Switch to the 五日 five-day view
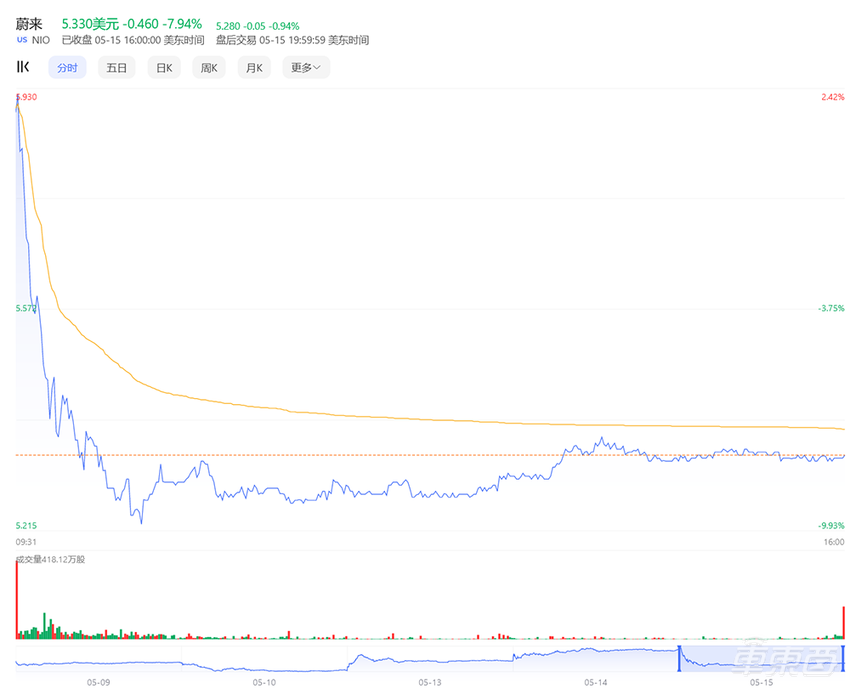The height and width of the screenshot is (689, 850). tap(117, 68)
